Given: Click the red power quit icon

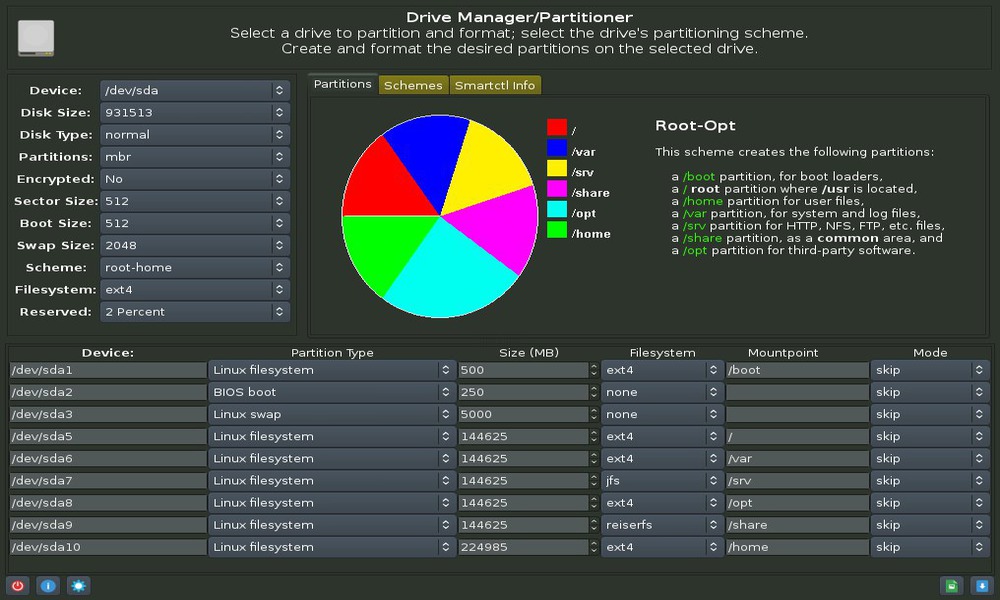Looking at the screenshot, I should [x=17, y=585].
